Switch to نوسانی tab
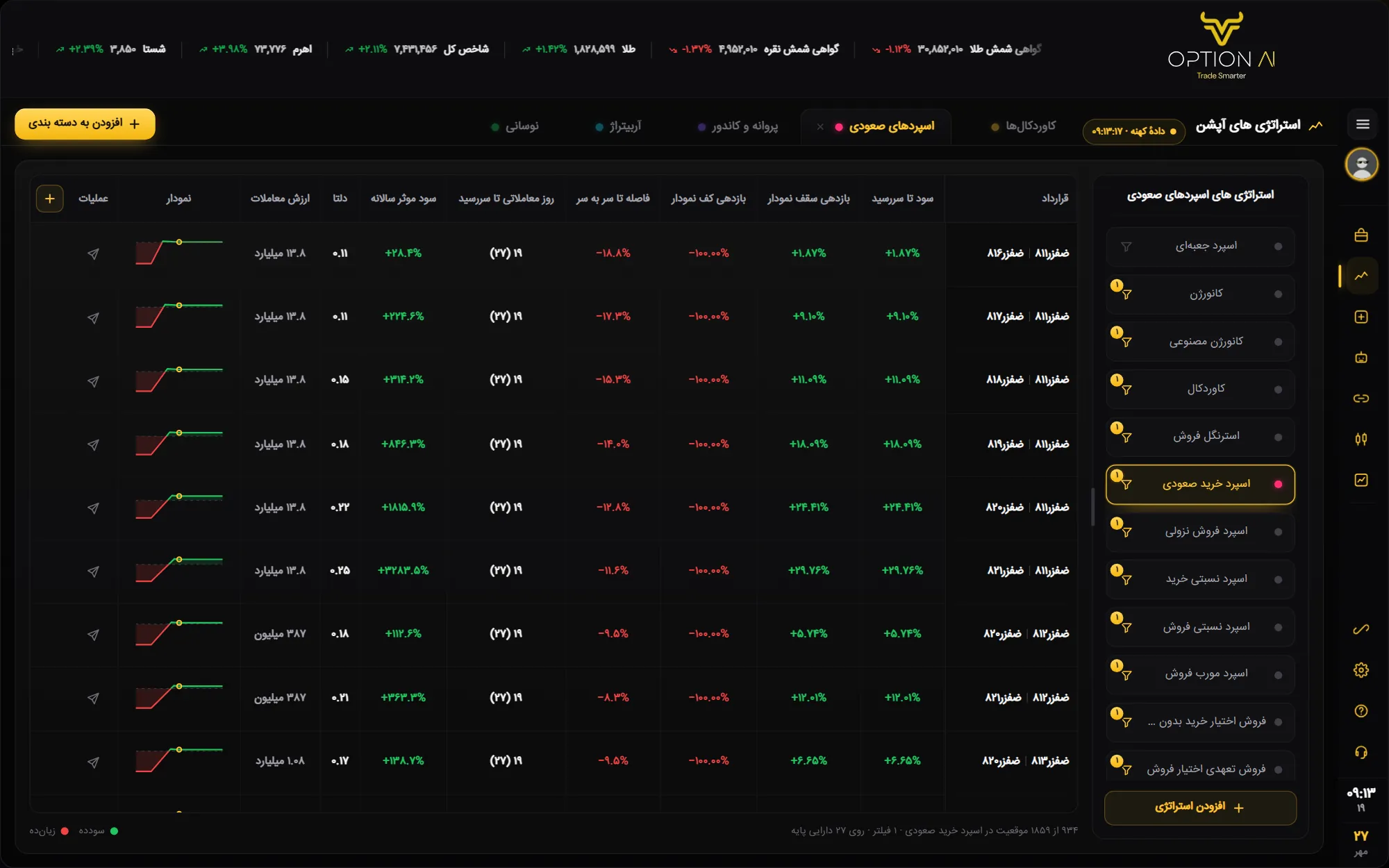The width and height of the screenshot is (1389, 868). coord(515,126)
